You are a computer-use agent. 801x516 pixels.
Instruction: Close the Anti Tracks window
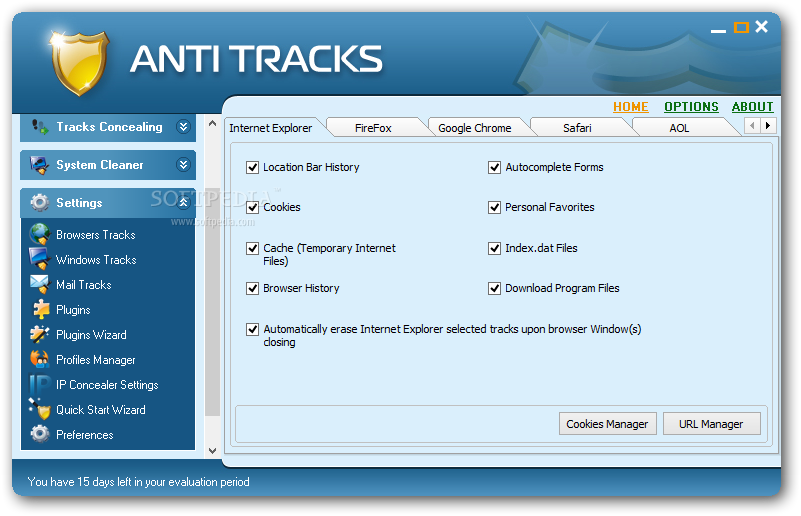[762, 27]
